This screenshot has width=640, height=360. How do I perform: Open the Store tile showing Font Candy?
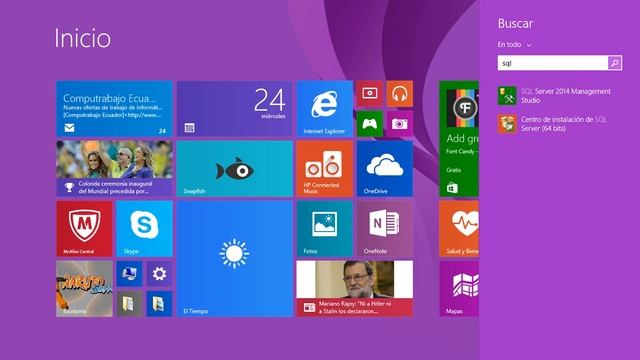point(459,139)
